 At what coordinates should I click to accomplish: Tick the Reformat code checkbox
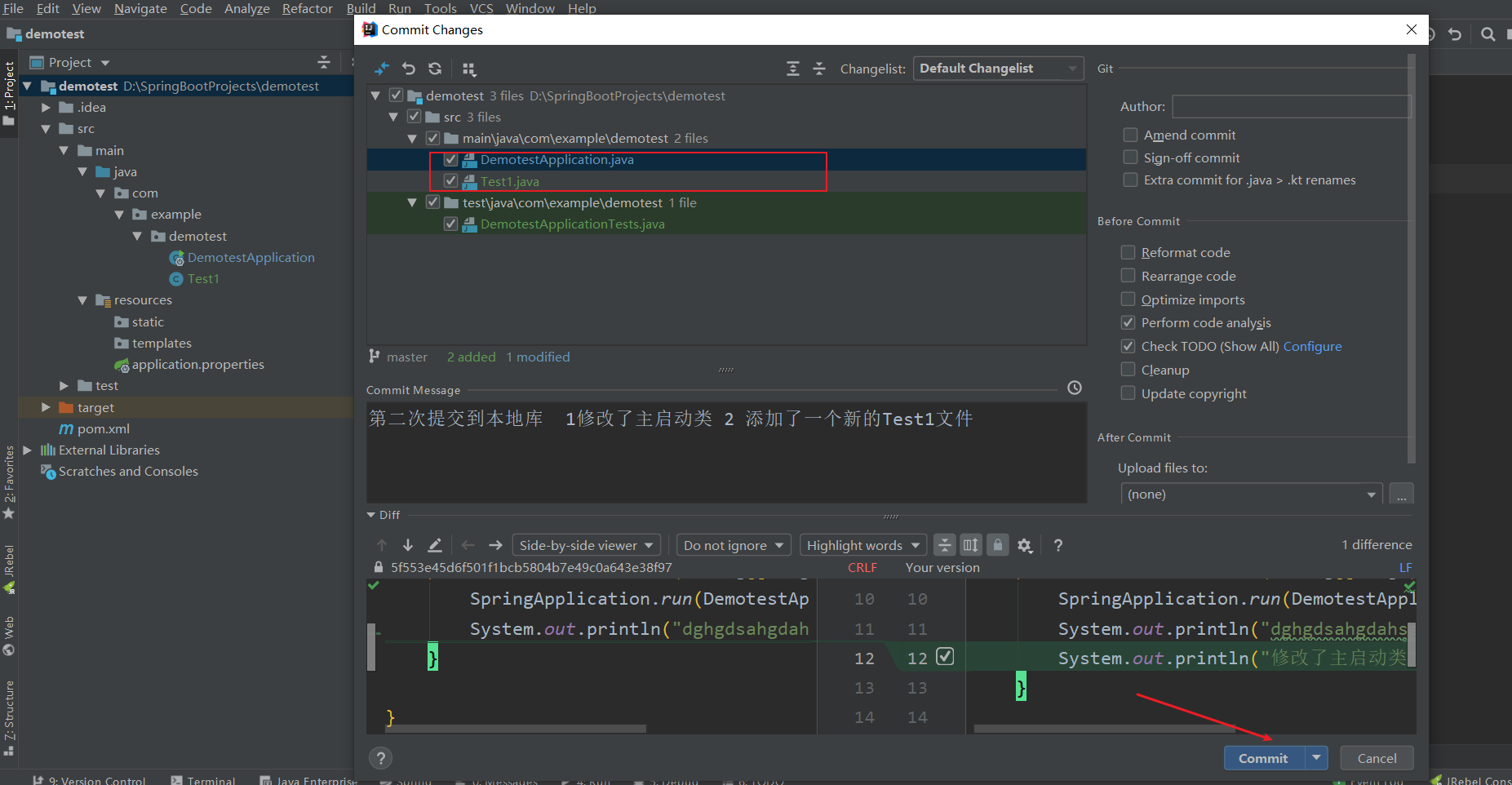coord(1128,252)
